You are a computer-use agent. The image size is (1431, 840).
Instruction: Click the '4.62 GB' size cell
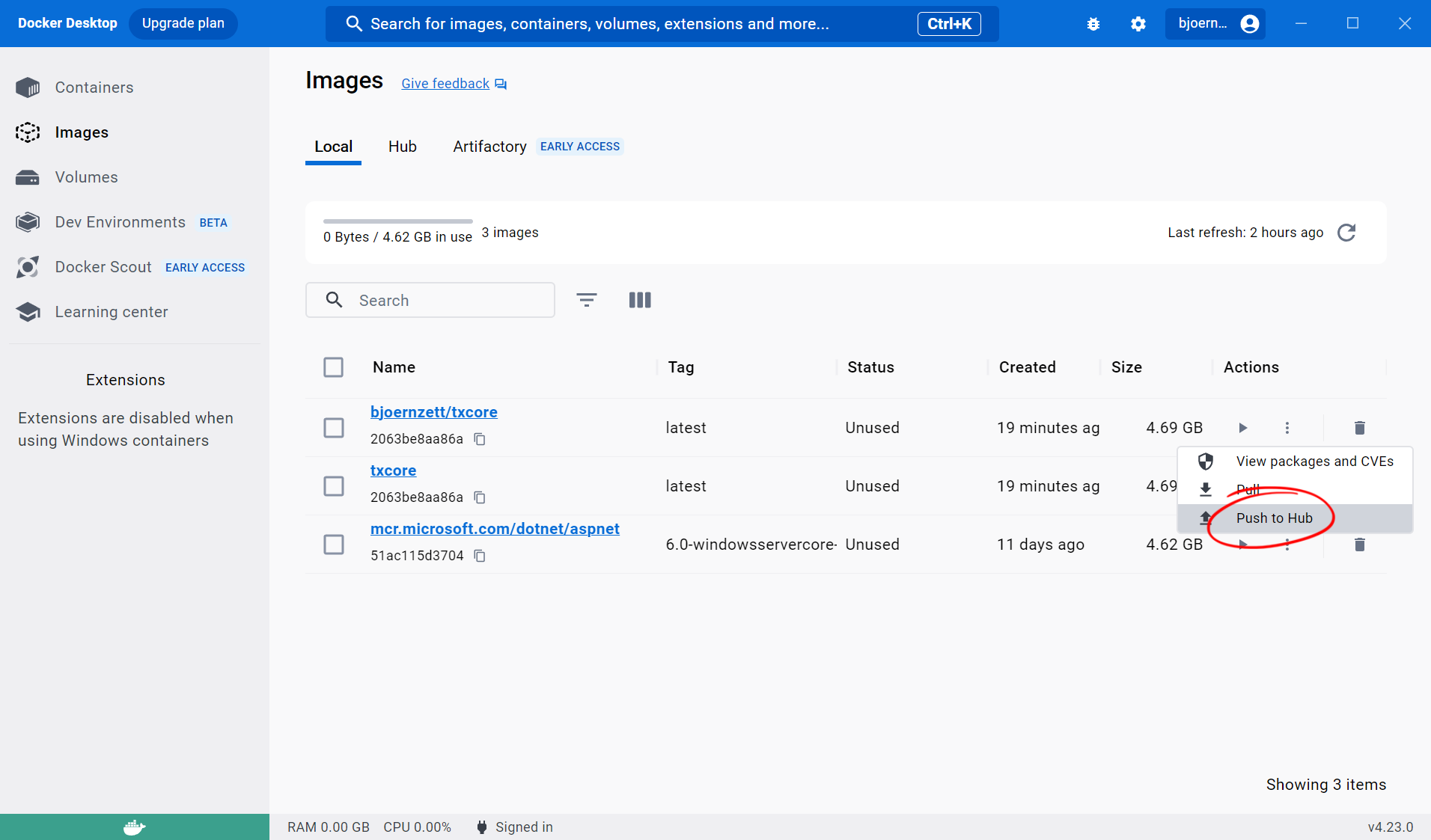[x=1174, y=545]
